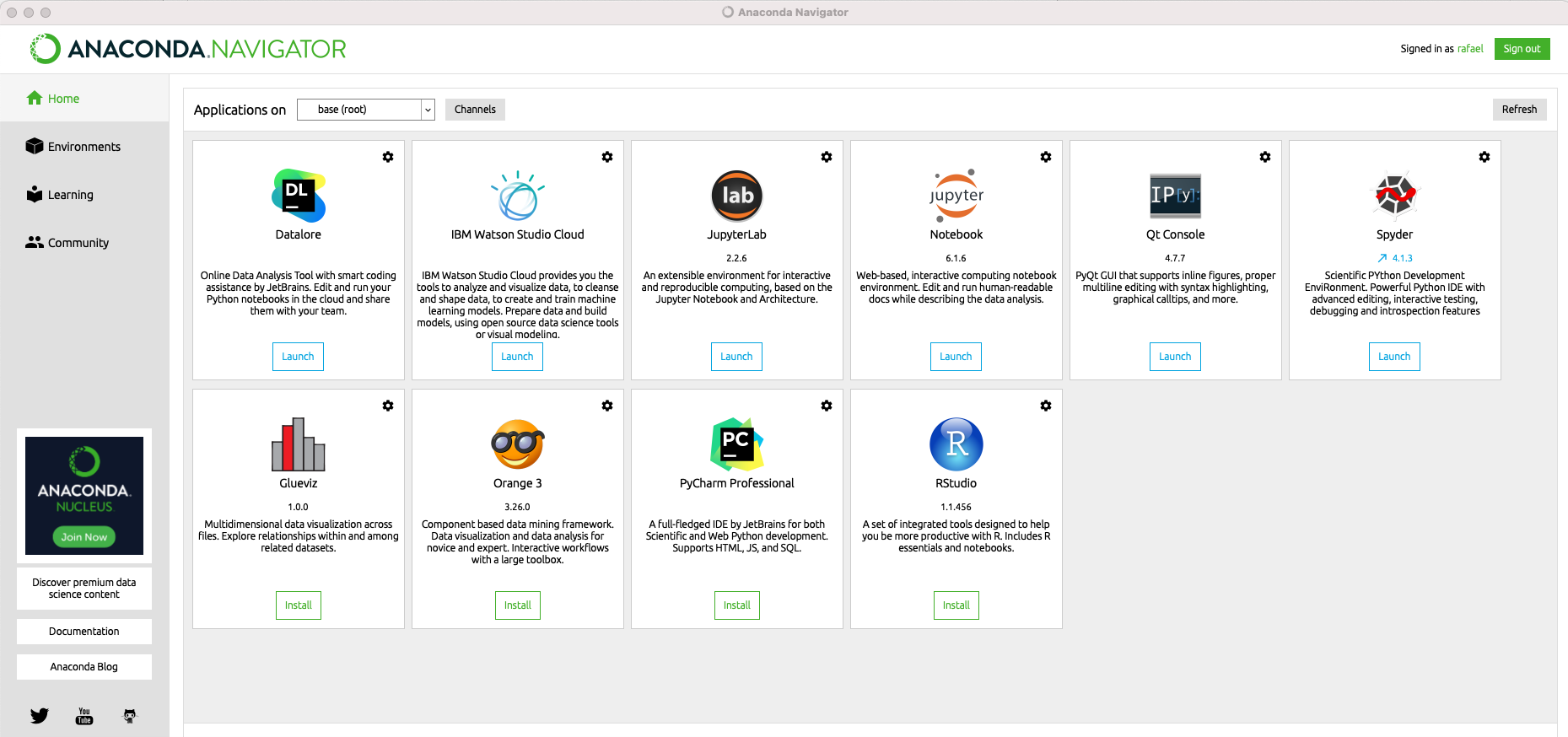1568x737 pixels.
Task: Open Anaconda Twitter page icon
Action: click(x=40, y=716)
